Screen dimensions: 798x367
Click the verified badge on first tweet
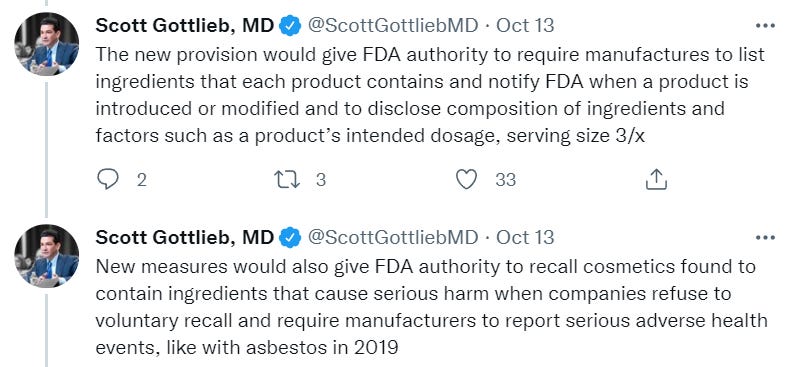coord(290,25)
